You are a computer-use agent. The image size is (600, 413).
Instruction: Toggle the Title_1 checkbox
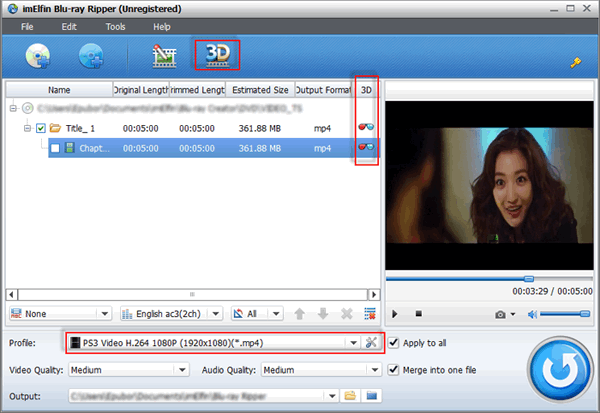click(x=41, y=128)
